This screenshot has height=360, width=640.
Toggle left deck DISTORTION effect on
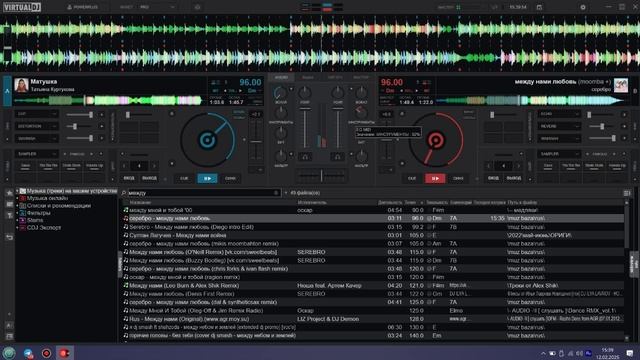click(x=102, y=127)
